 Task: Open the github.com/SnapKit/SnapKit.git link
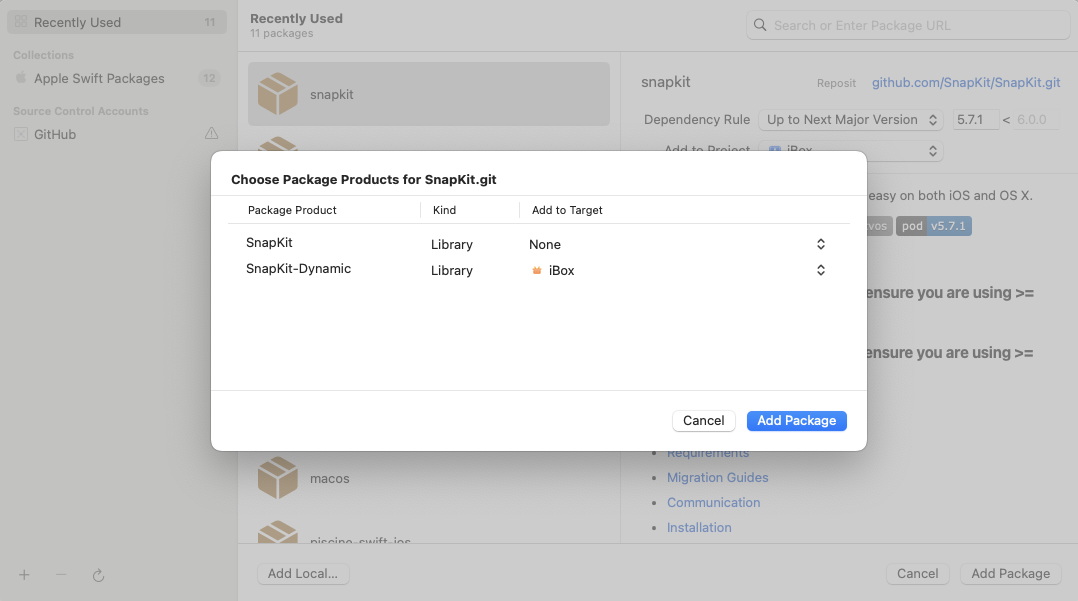(965, 83)
